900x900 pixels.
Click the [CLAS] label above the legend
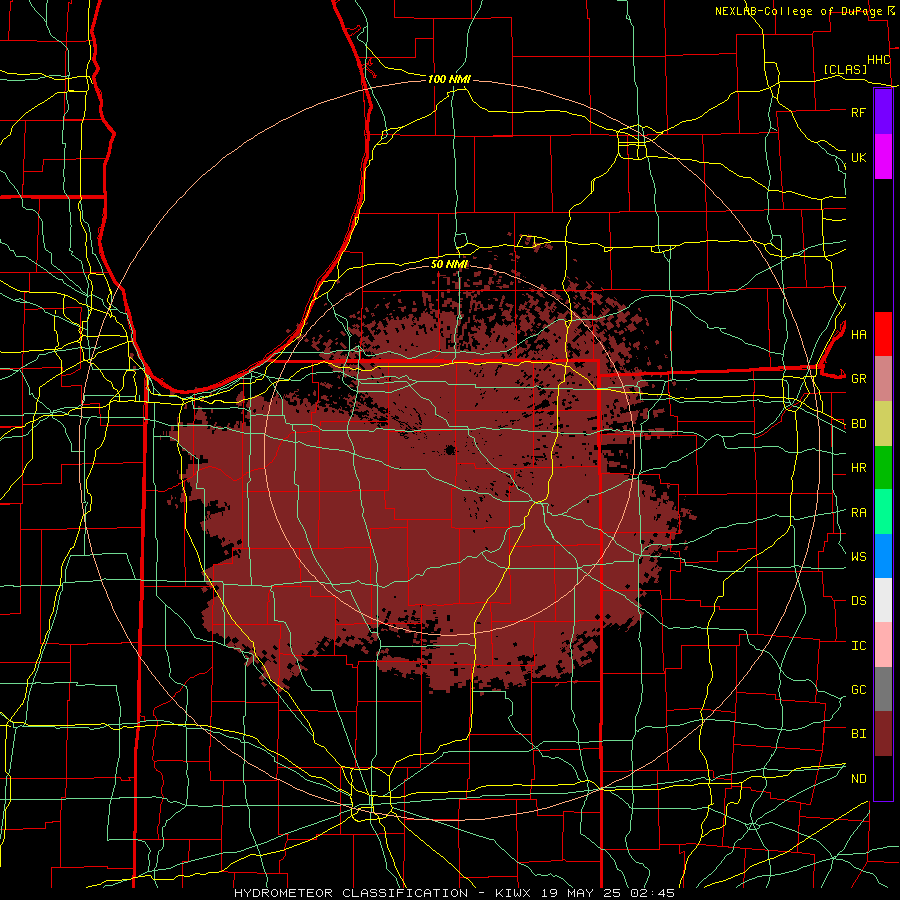pyautogui.click(x=845, y=69)
